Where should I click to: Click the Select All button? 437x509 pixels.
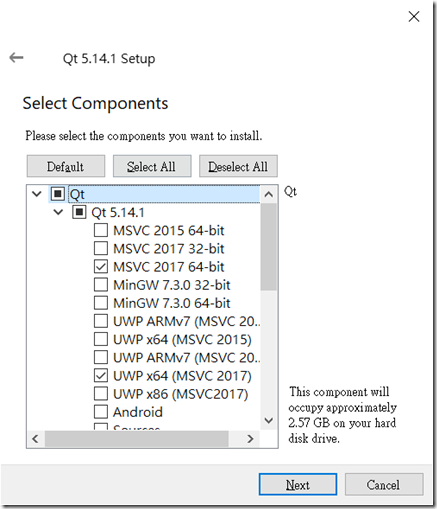coord(152,166)
